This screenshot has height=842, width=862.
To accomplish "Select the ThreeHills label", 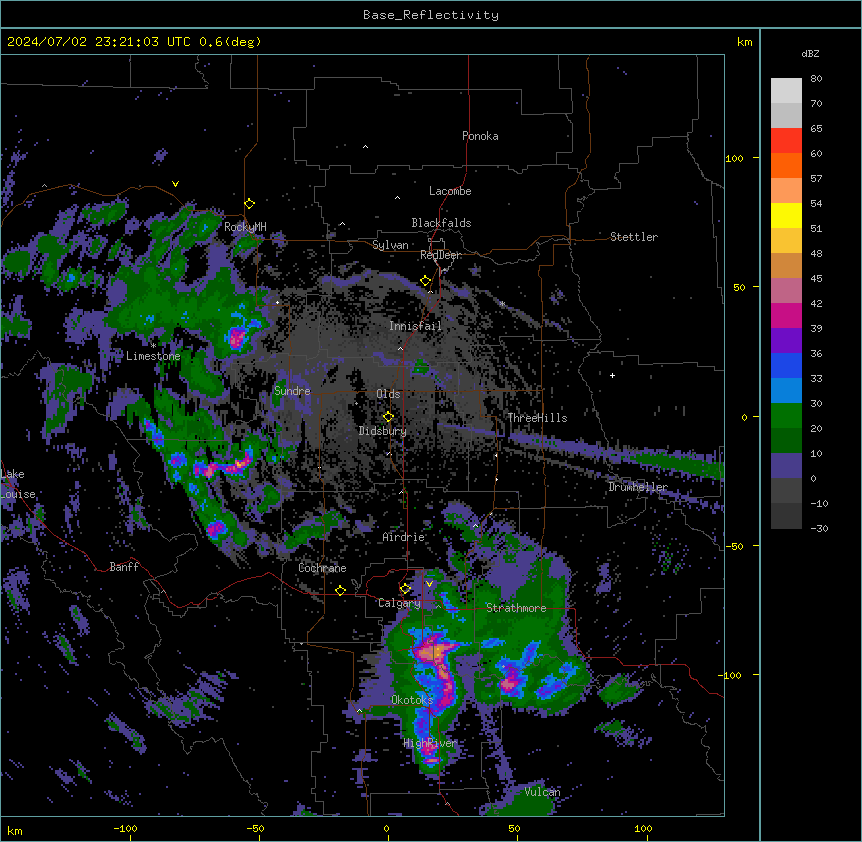I will click(x=537, y=418).
